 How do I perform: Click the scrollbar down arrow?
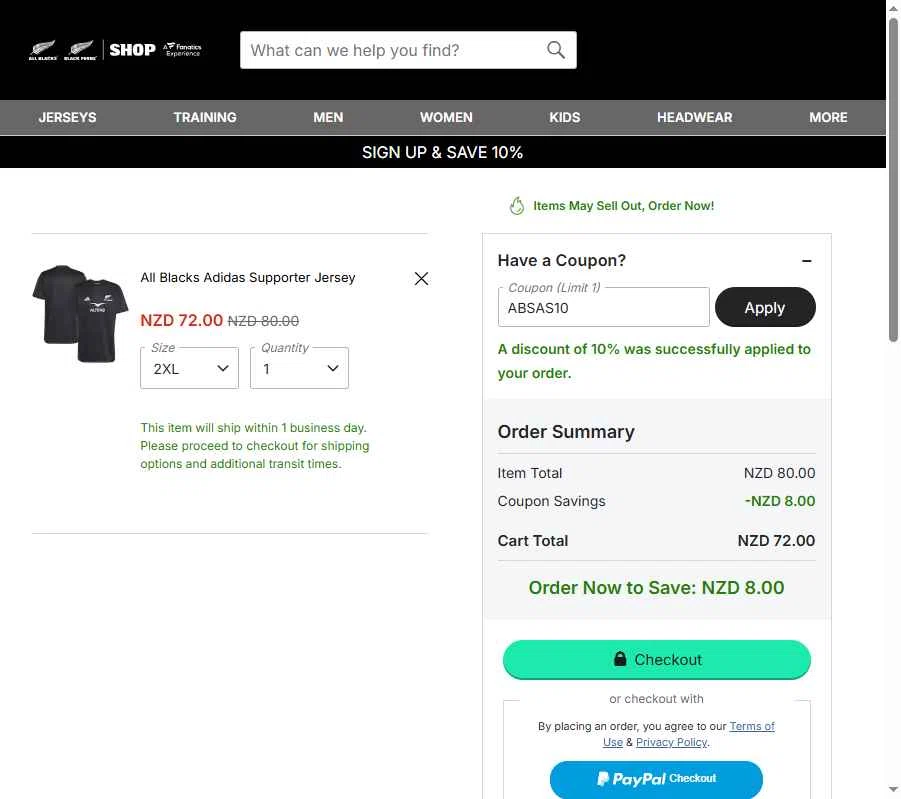tap(893, 789)
